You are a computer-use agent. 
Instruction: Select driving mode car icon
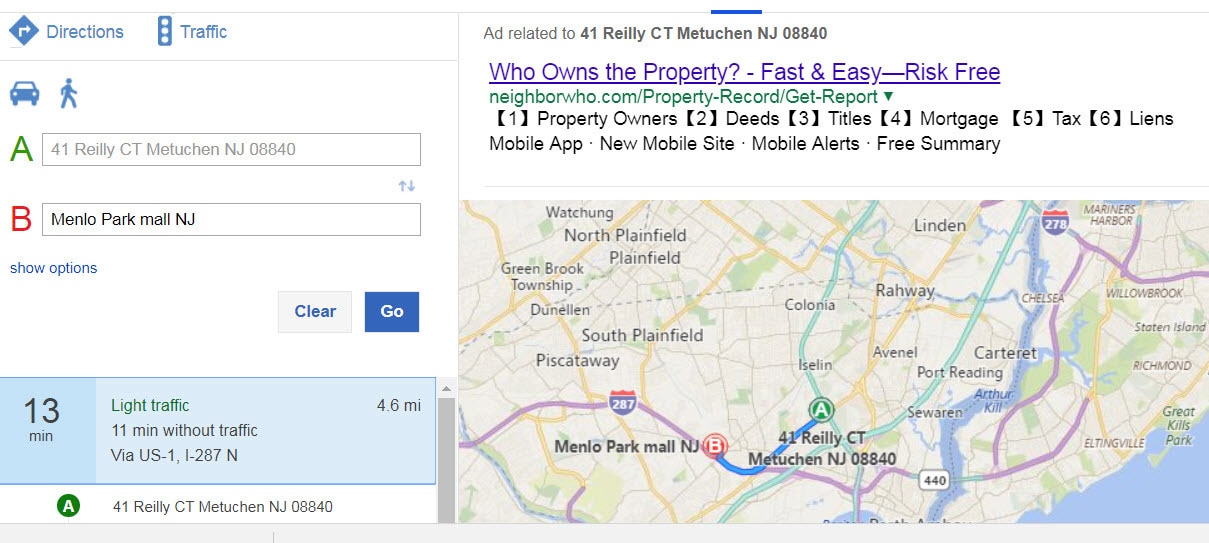coord(25,93)
